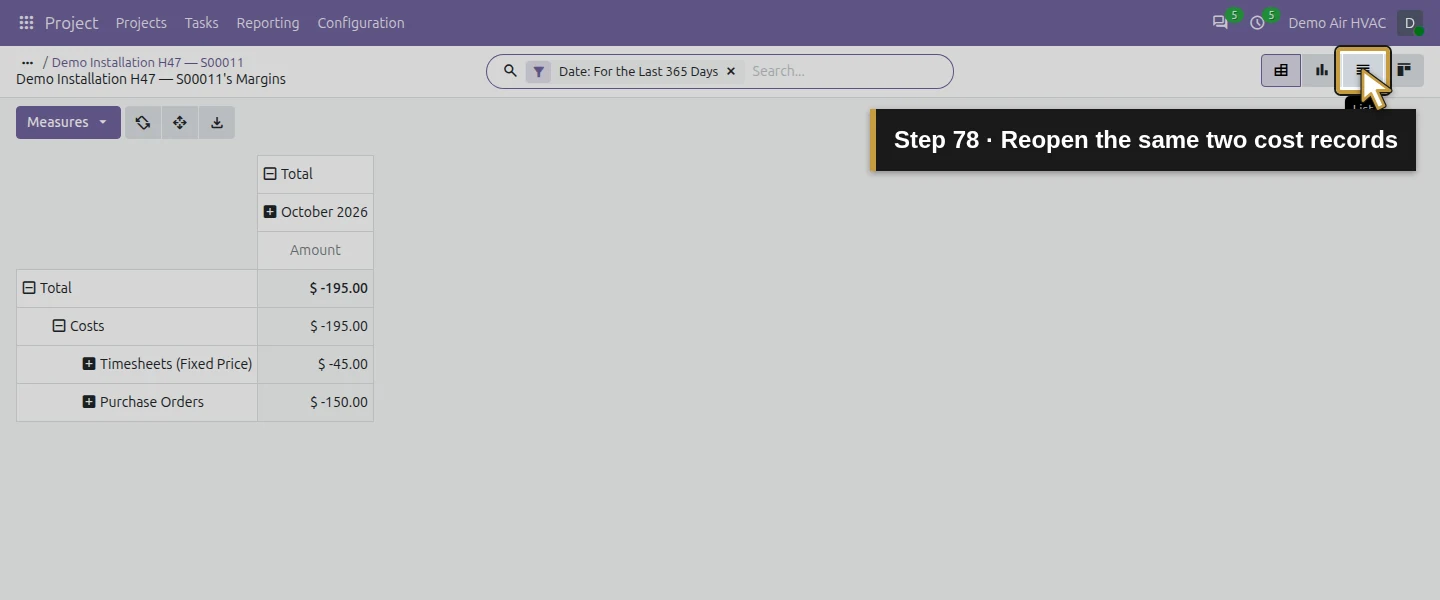Click the Costs row's $ -195.00 cell

[315, 326]
